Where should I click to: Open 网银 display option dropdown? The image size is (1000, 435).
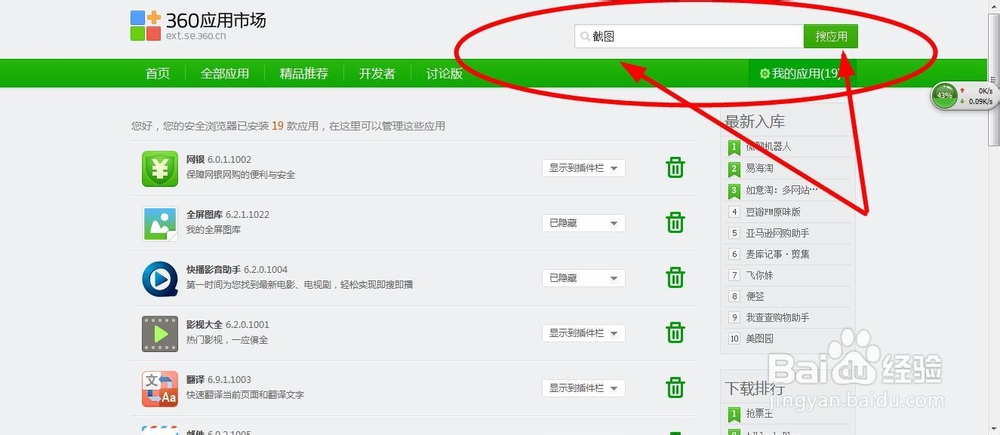point(584,168)
